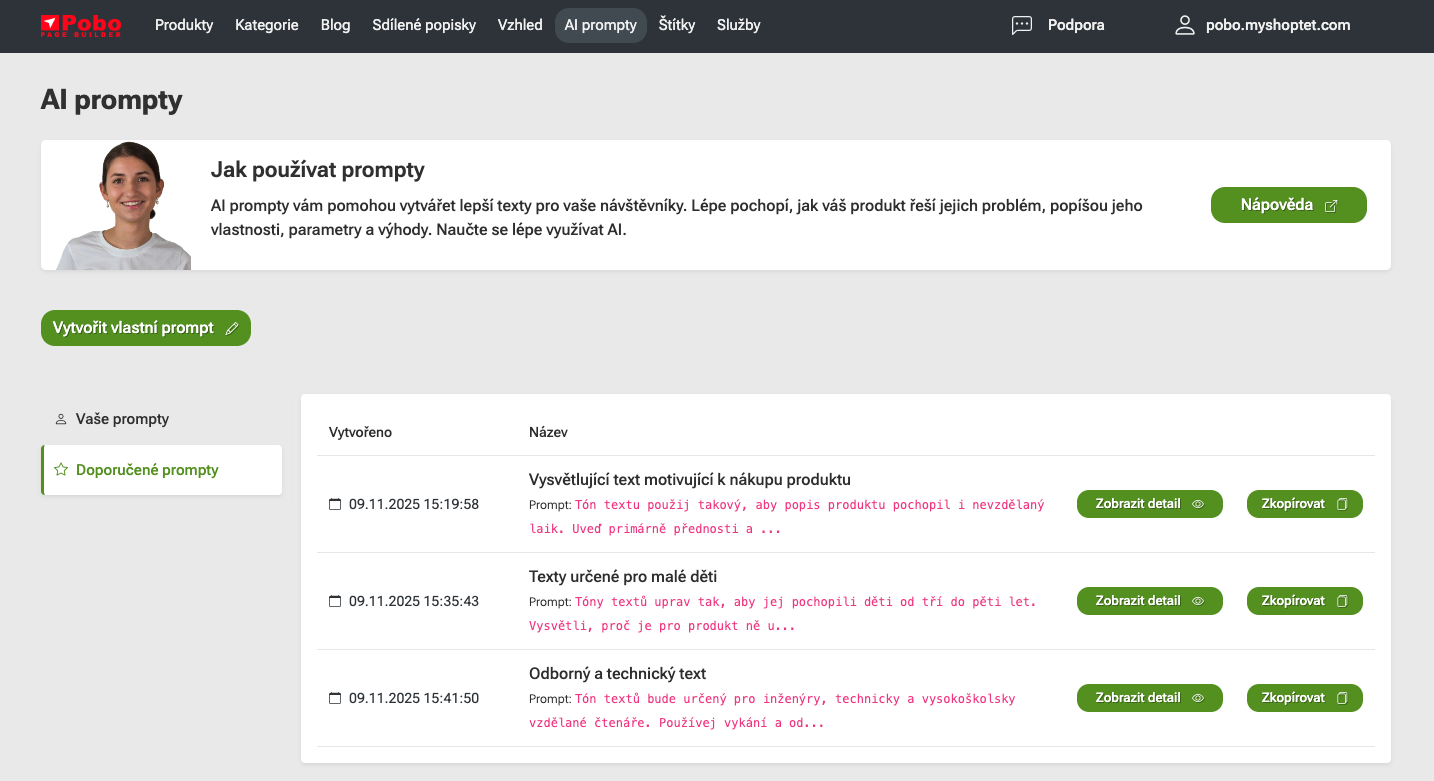
Task: Open the pobo.myshoptet.com account menu
Action: [1278, 25]
